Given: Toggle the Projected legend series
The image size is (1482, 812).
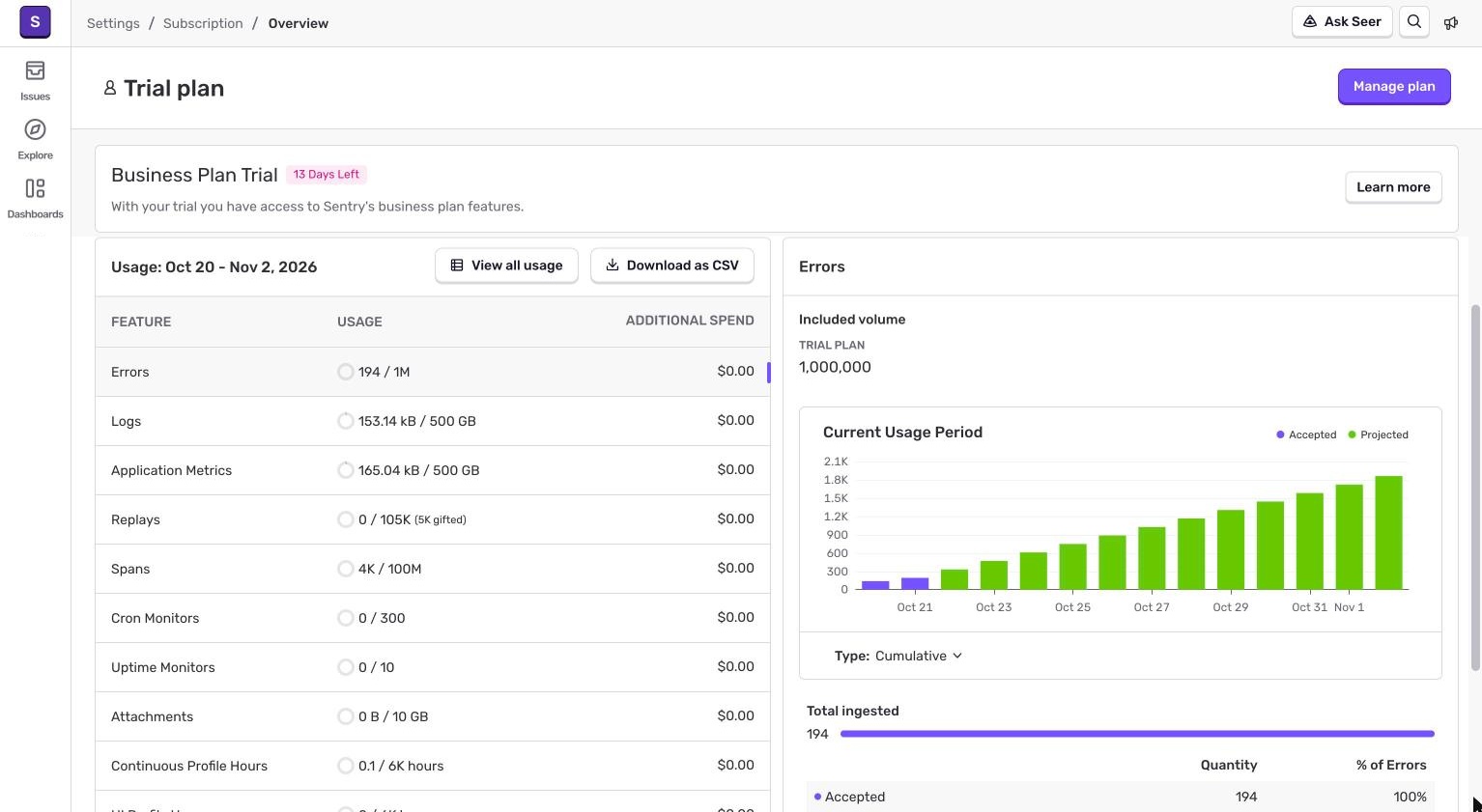Looking at the screenshot, I should 1378,434.
